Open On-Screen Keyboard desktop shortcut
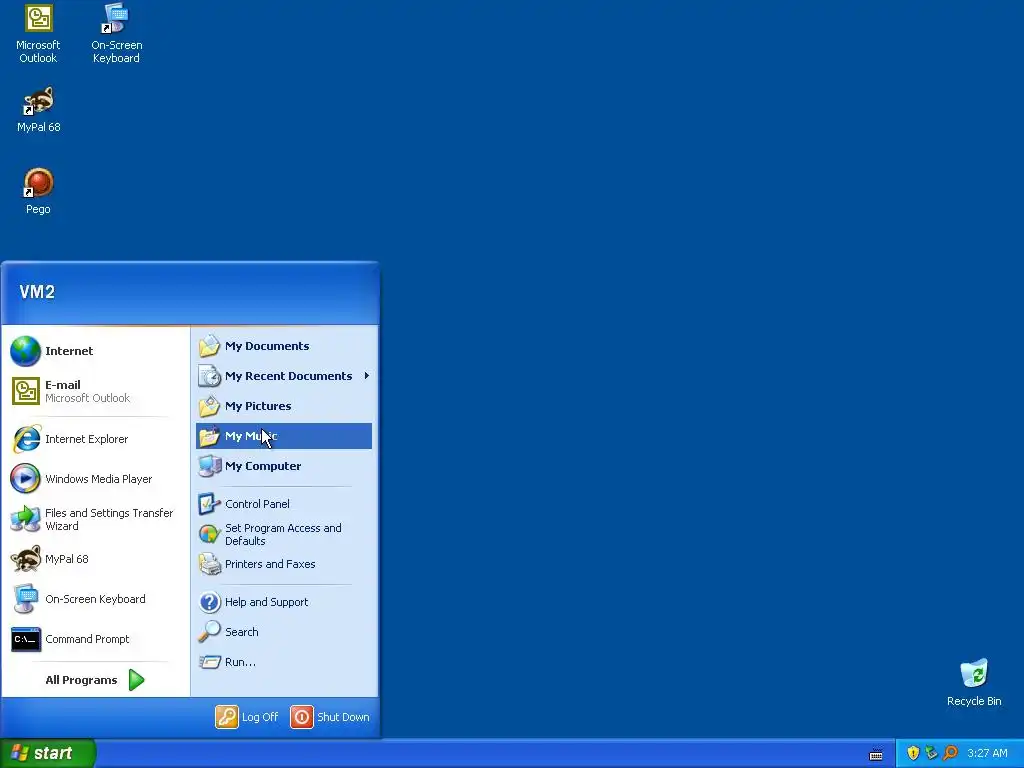The width and height of the screenshot is (1024, 768). point(116,34)
